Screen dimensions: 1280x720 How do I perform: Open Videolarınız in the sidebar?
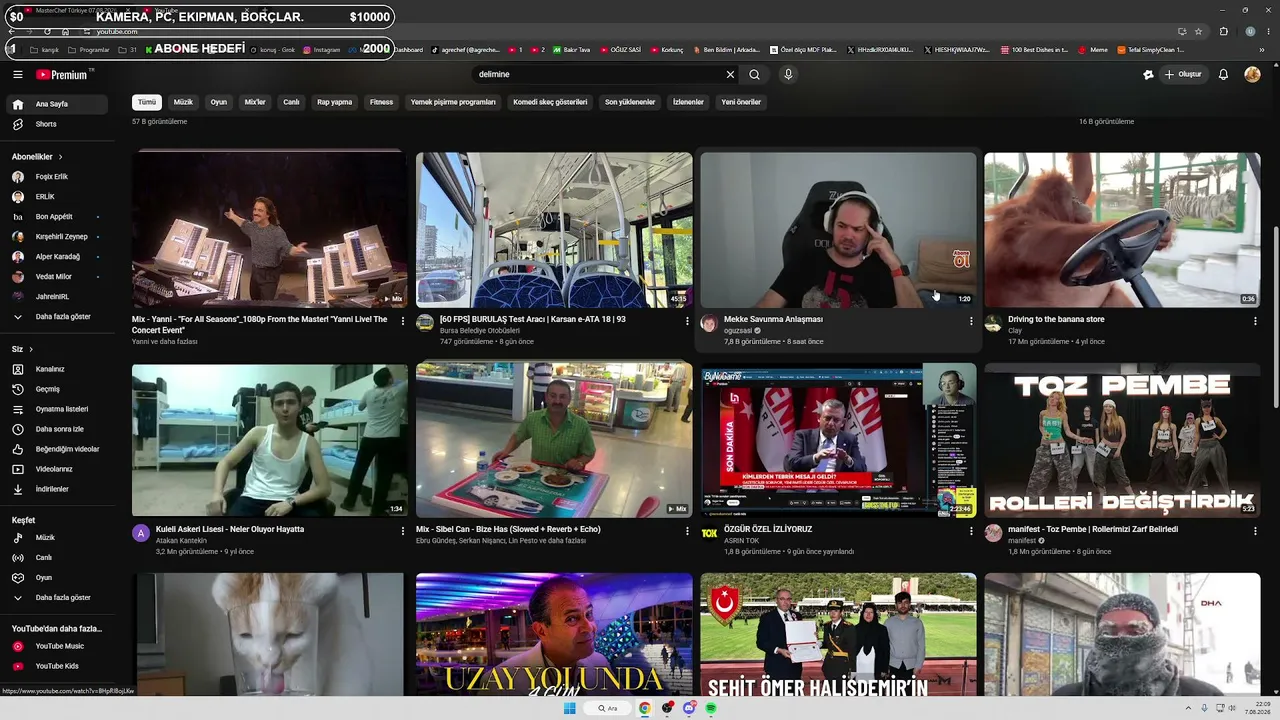coord(57,469)
